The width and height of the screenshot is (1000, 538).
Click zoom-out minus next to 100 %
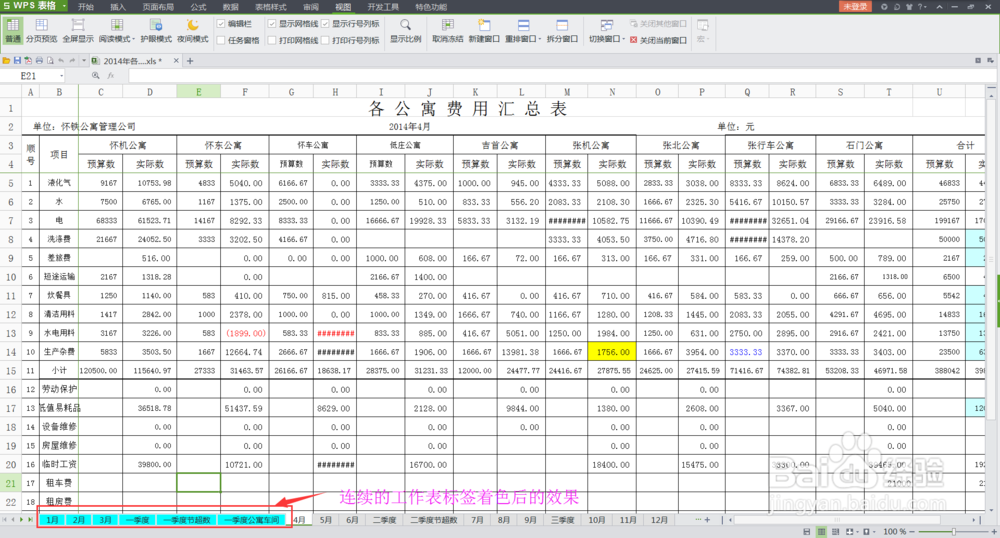pos(913,532)
